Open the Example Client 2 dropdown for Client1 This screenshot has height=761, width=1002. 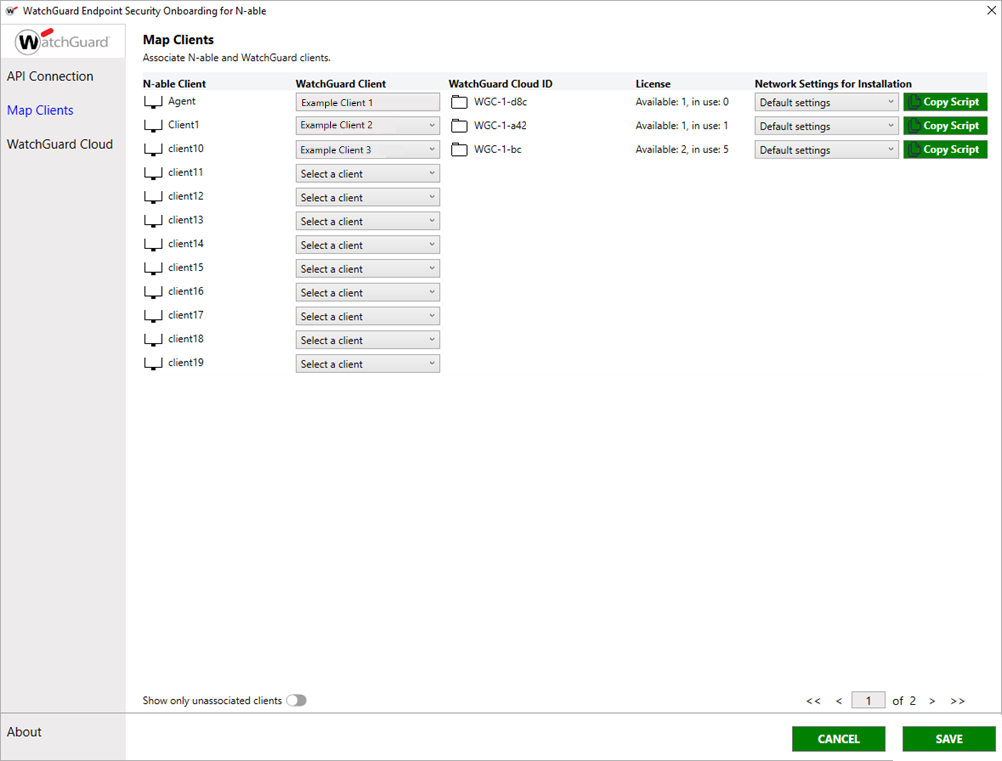(x=367, y=125)
